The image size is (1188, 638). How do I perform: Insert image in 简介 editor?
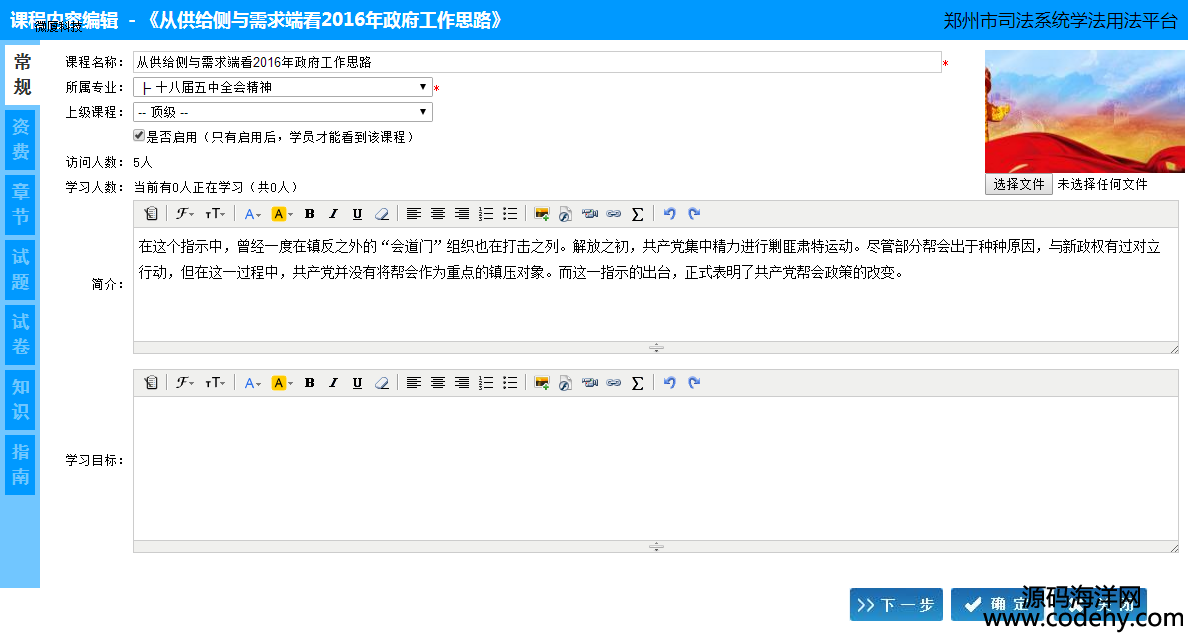(x=542, y=214)
